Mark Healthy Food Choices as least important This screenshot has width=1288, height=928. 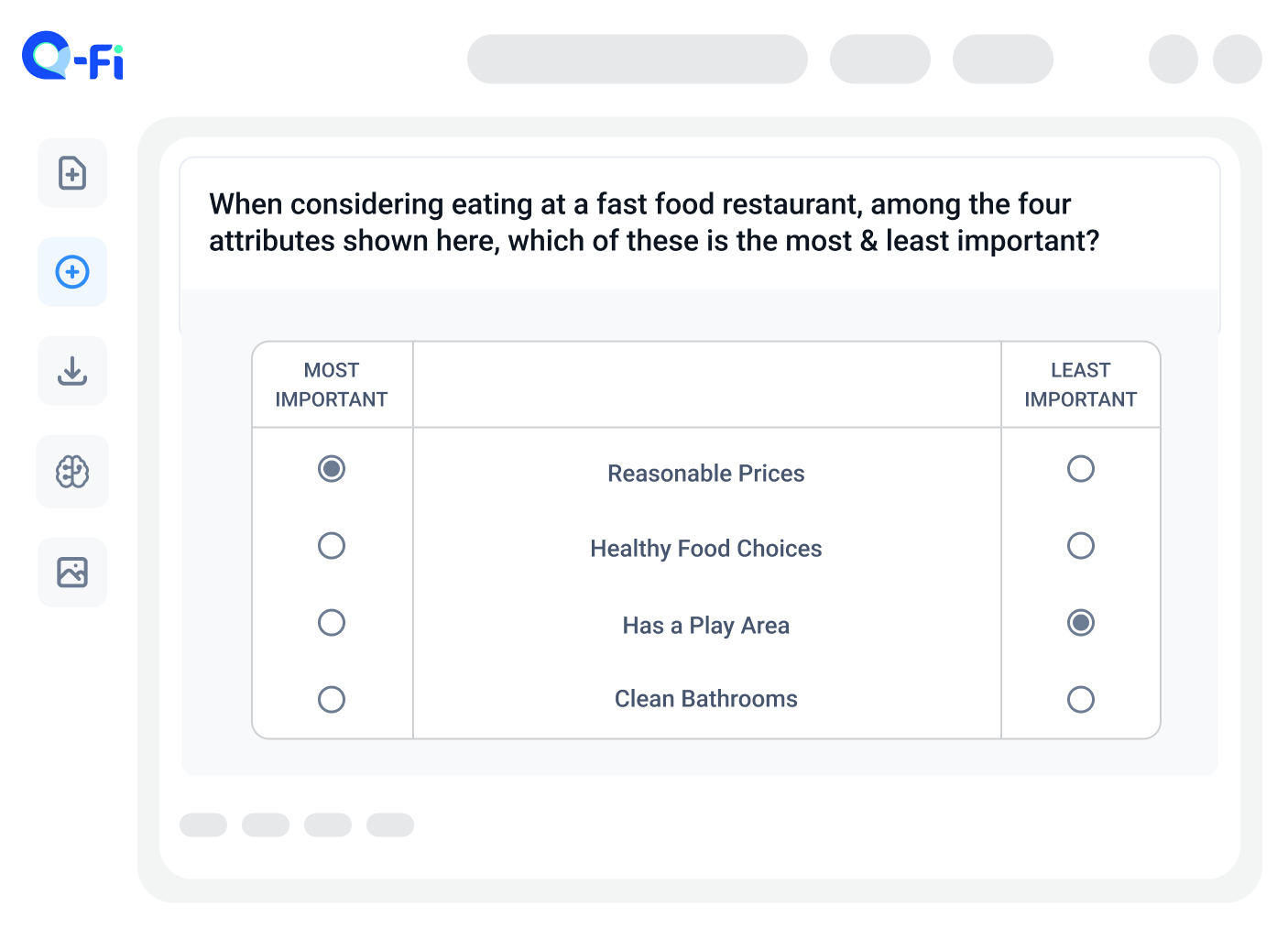click(1081, 546)
